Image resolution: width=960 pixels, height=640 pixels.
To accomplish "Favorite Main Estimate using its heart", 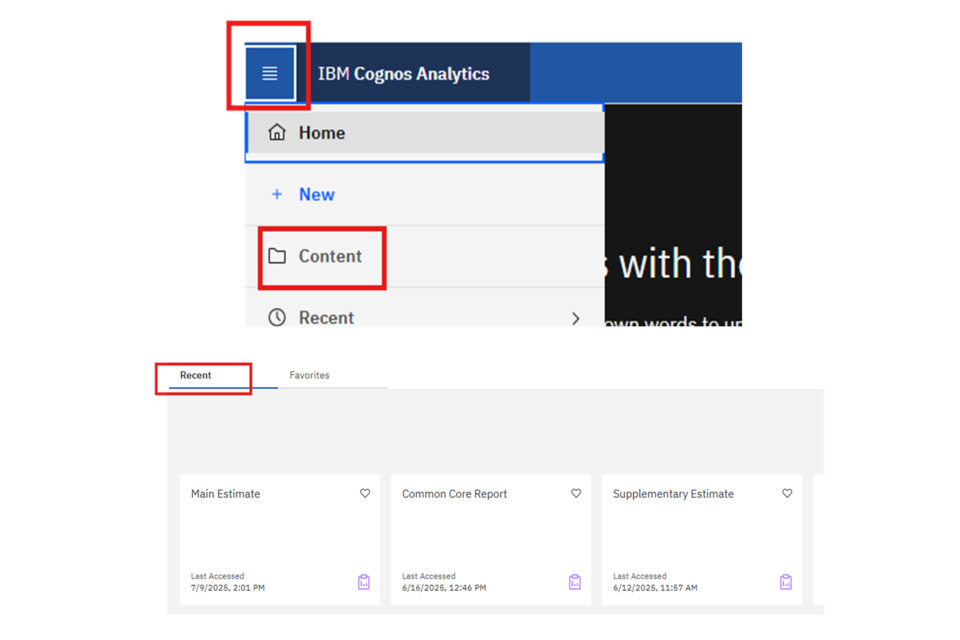I will coord(365,494).
